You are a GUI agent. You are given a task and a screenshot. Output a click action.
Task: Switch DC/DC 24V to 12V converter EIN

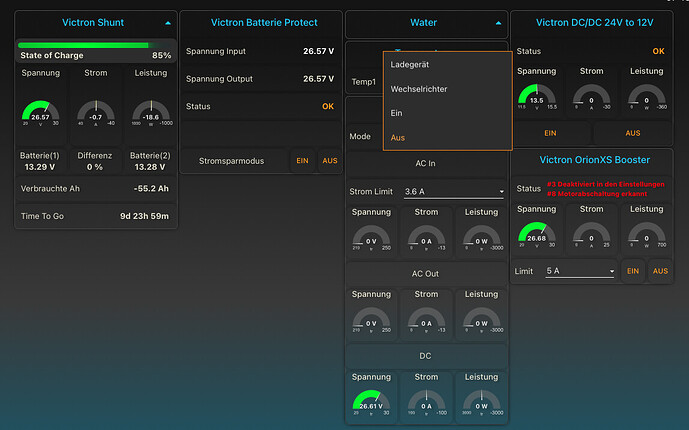550,133
